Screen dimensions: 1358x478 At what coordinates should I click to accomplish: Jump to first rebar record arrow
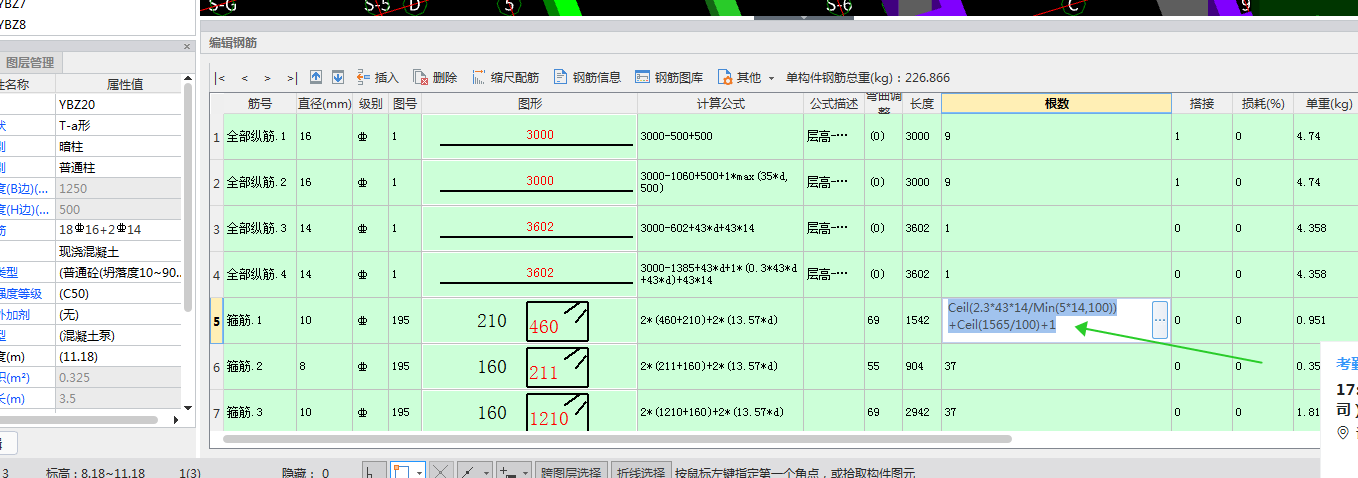tap(220, 78)
